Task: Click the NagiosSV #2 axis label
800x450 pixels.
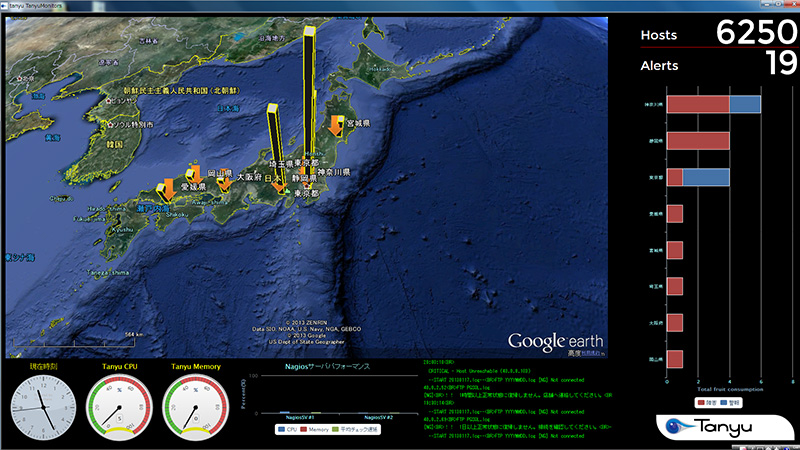Action: coord(379,417)
